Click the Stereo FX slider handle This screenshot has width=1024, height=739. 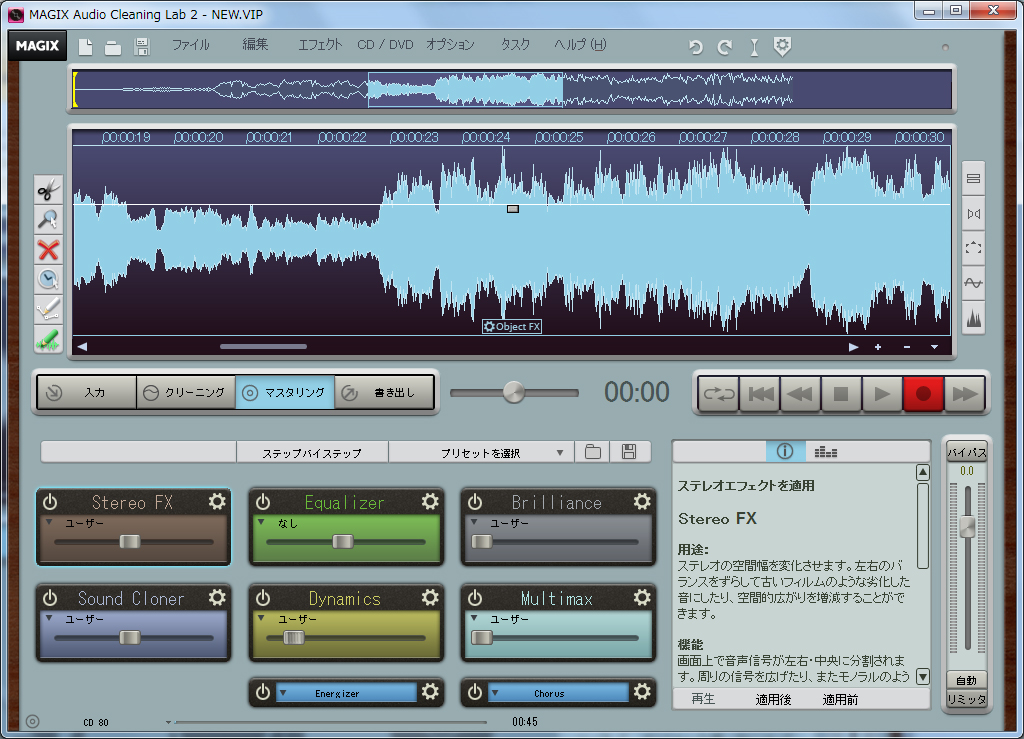pyautogui.click(x=130, y=541)
